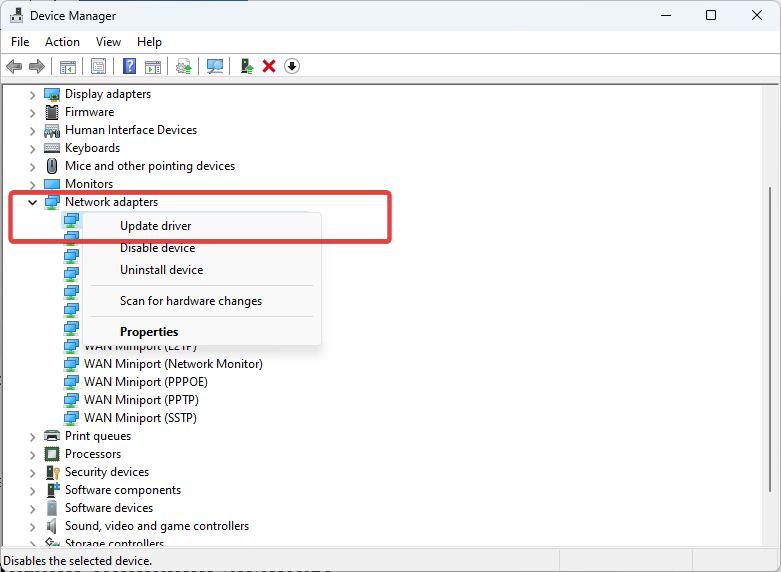The width and height of the screenshot is (781, 572).
Task: Expand the Security devices node
Action: point(32,472)
